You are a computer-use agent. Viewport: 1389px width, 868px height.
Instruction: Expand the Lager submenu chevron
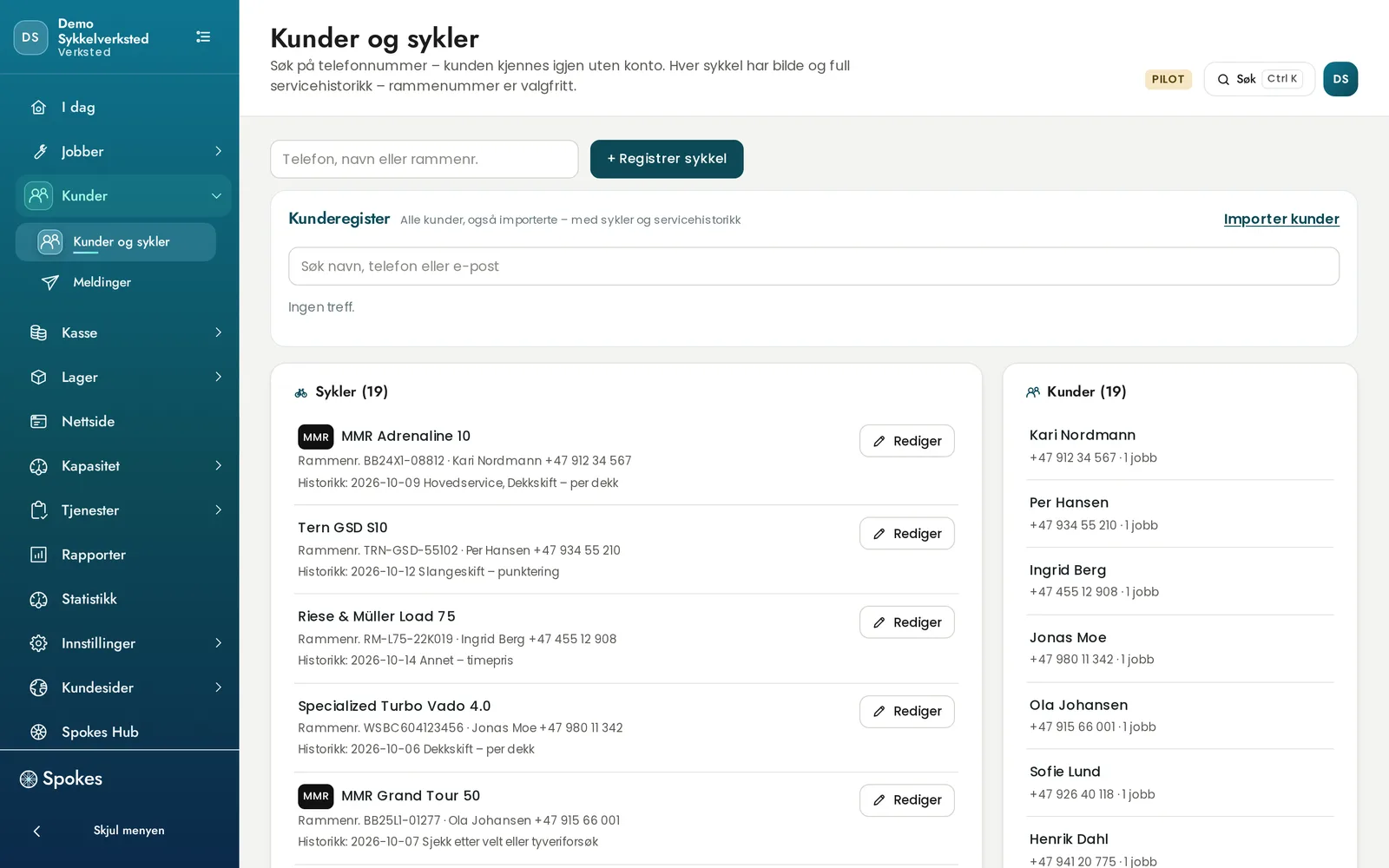(218, 377)
